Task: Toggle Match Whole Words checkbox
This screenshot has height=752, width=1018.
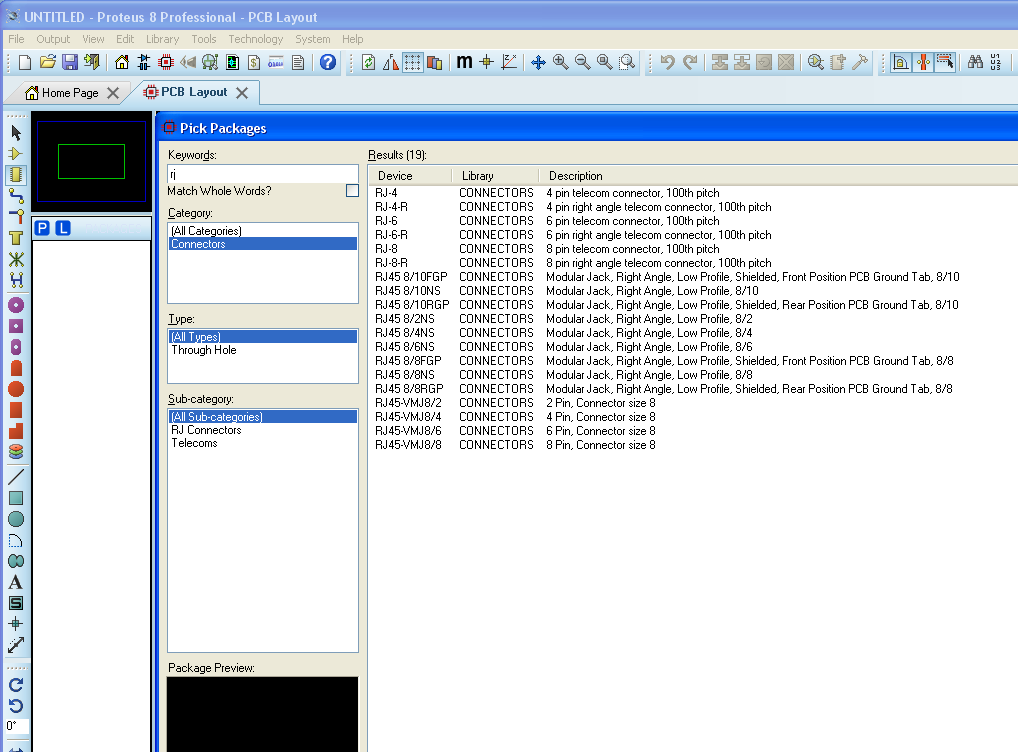Action: click(353, 191)
